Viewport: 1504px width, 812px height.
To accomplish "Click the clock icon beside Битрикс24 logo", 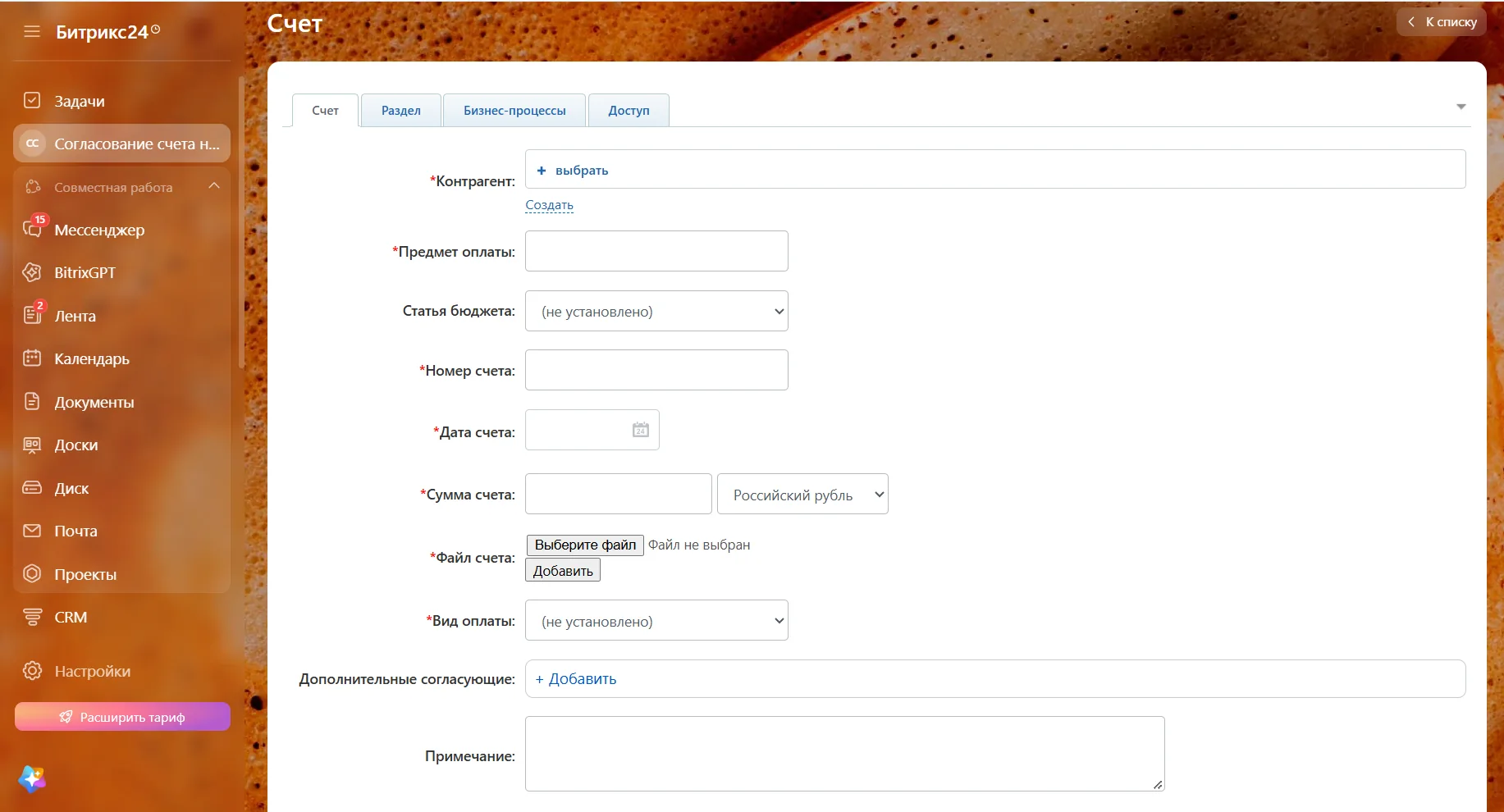I will click(156, 30).
